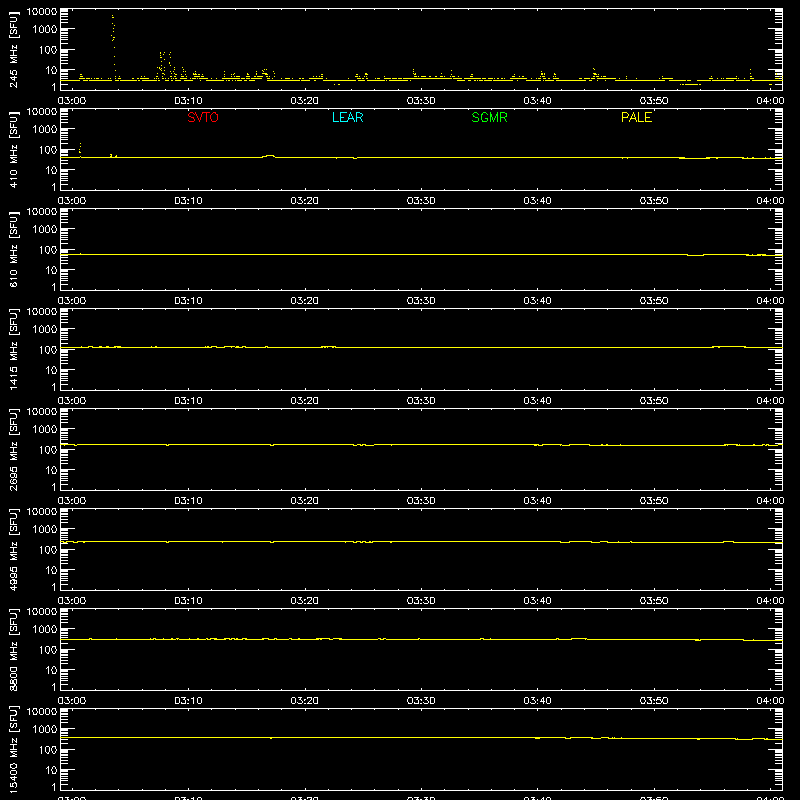
Task: Click the 03:30 time label of the 245 MHz panel
Action: (x=421, y=101)
